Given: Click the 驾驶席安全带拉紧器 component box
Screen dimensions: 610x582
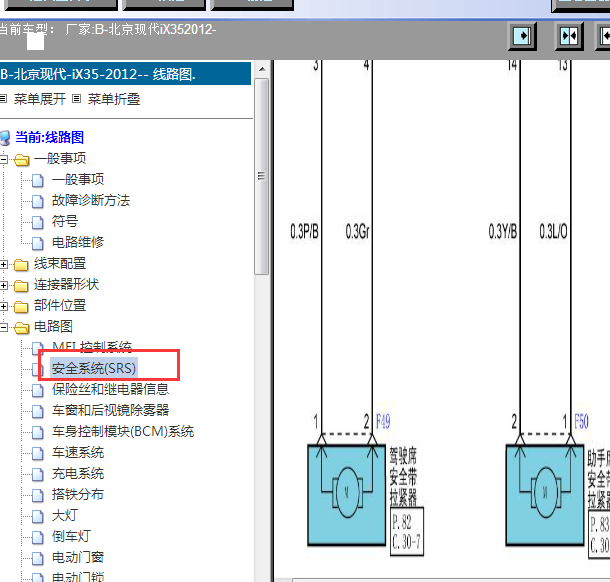Looking at the screenshot, I should [347, 495].
